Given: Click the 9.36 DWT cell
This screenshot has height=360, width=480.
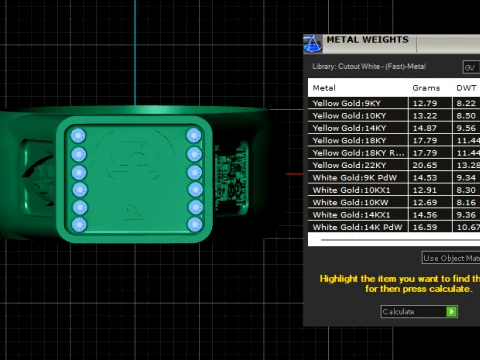Looking at the screenshot, I should [466, 215].
